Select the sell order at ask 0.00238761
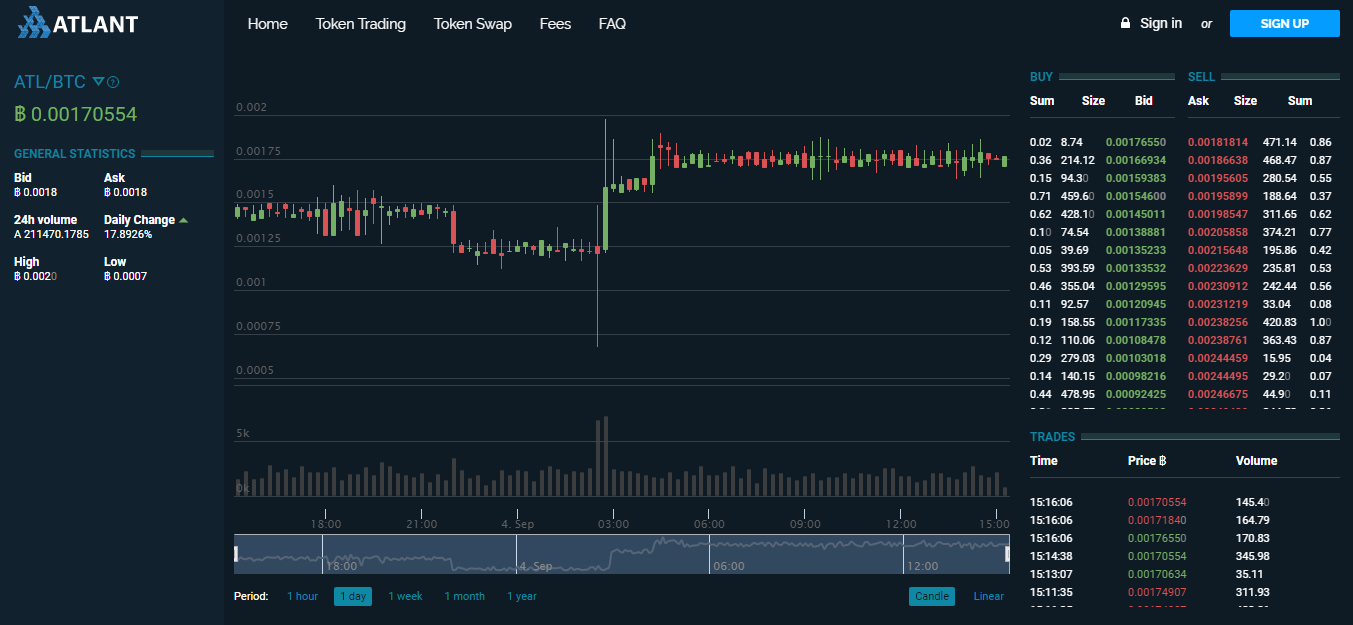 1263,340
